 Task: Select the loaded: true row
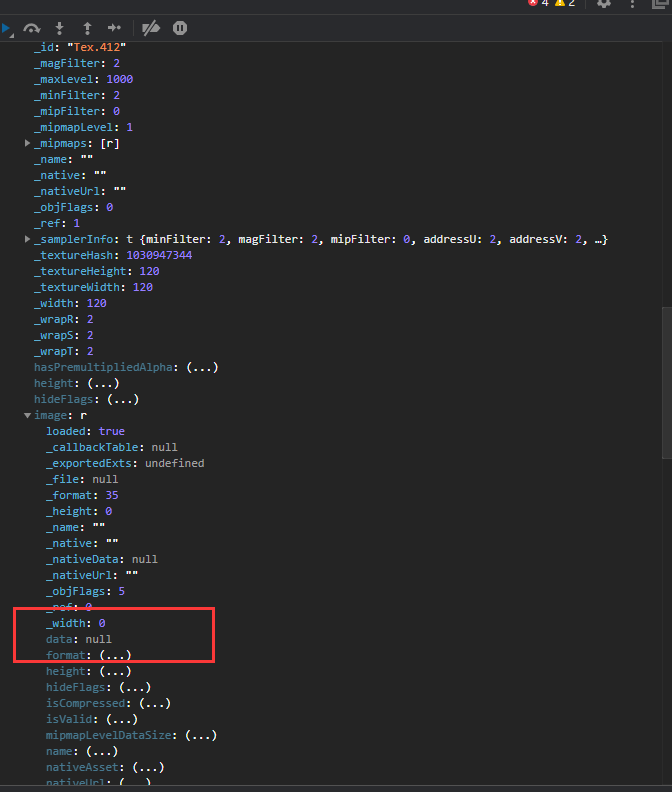[x=85, y=431]
